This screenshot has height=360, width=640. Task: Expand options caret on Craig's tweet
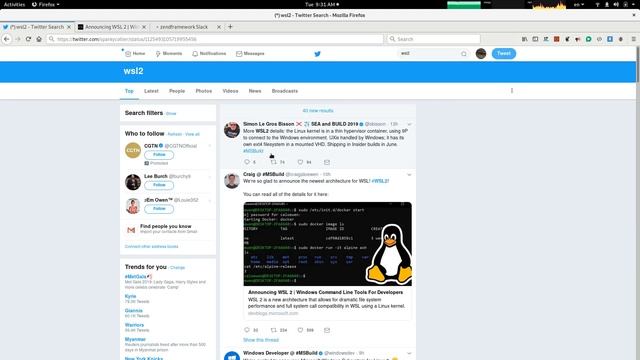409,175
